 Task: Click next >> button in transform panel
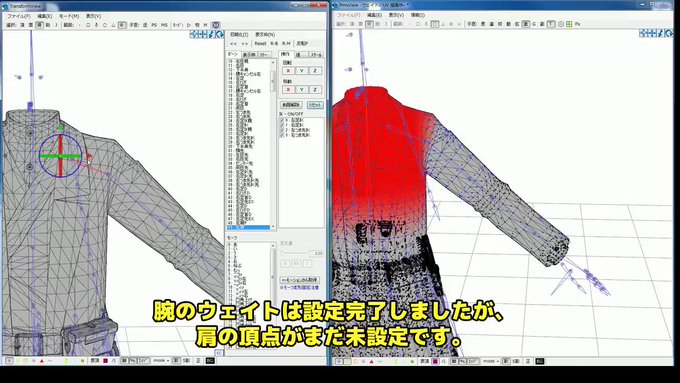(x=245, y=43)
